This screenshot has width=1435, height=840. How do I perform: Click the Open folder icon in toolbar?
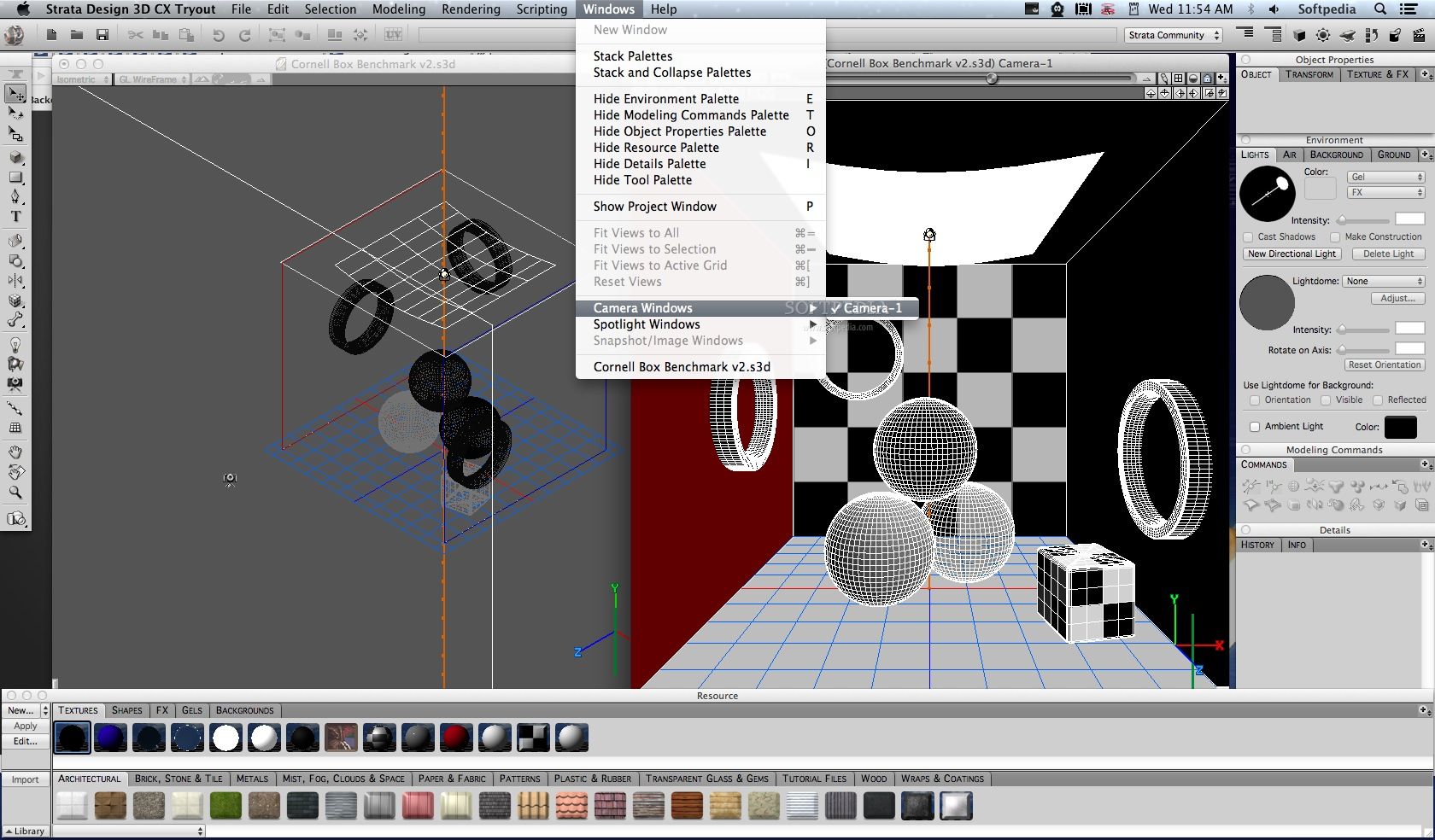[x=77, y=35]
